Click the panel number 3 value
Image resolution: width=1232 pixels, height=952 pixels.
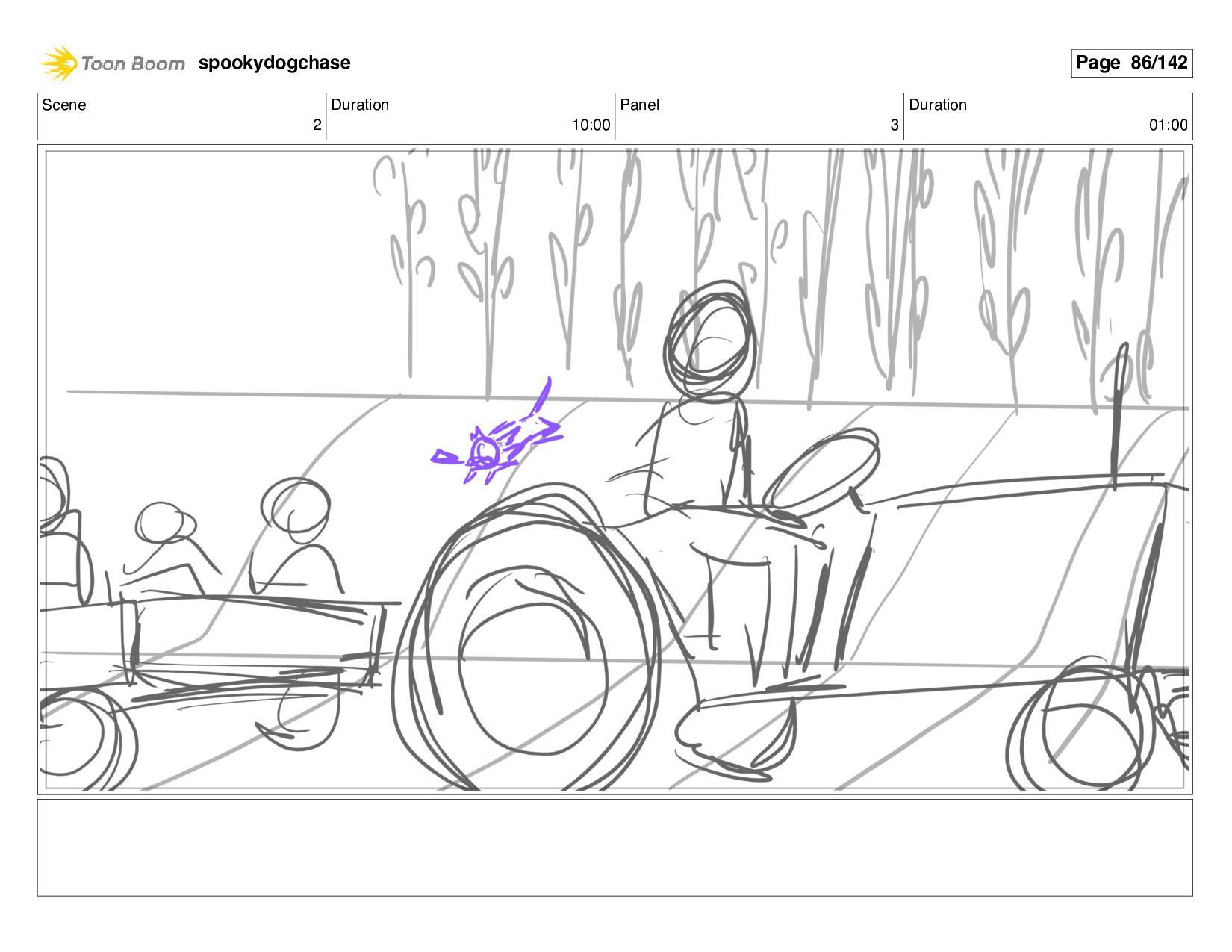pyautogui.click(x=895, y=125)
